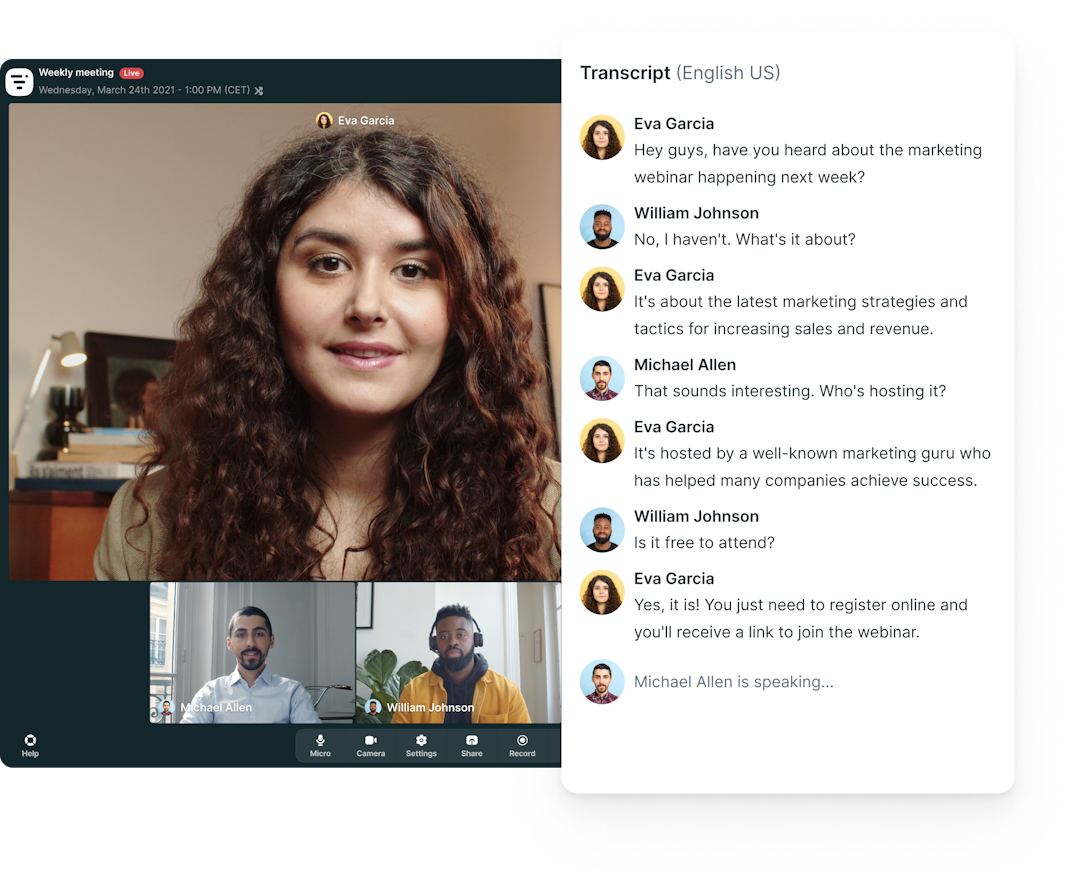Select the Weekly meeting title
This screenshot has width=1080, height=891.
click(x=76, y=72)
